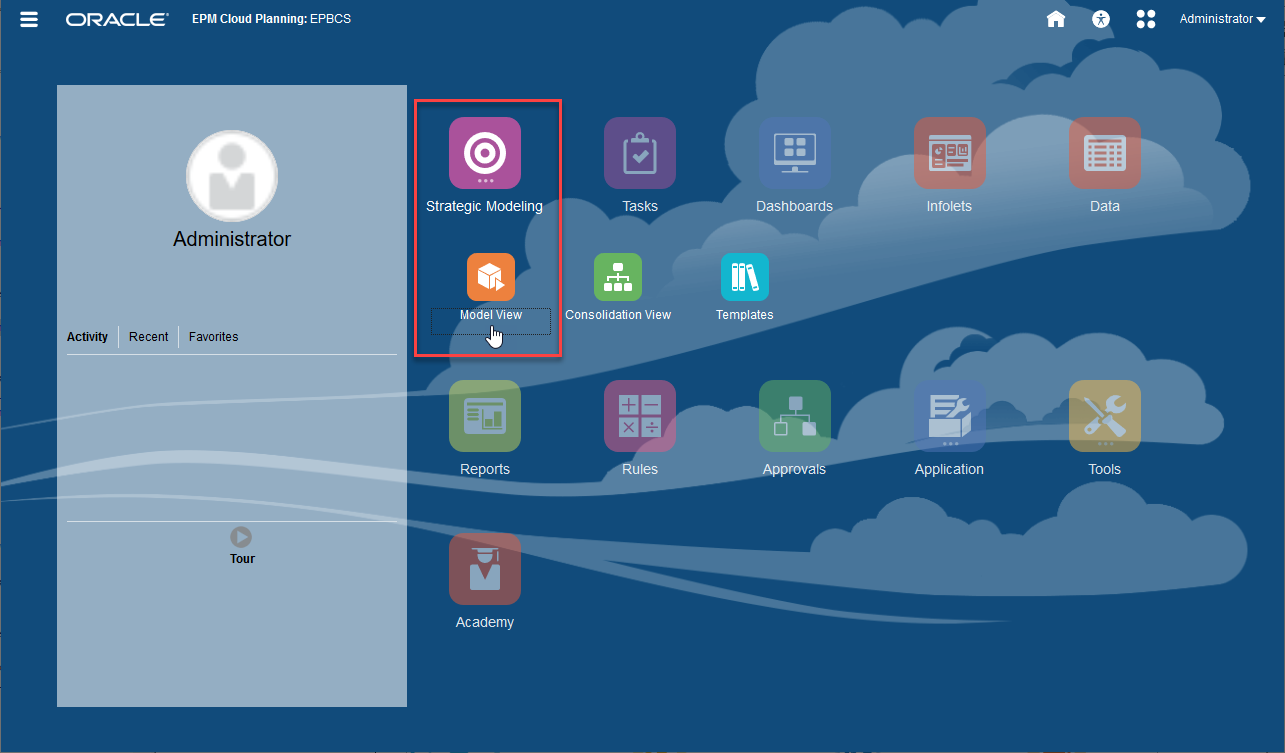Viewport: 1285px width, 753px height.
Task: Open the Strategic Modeling cluster
Action: (485, 153)
